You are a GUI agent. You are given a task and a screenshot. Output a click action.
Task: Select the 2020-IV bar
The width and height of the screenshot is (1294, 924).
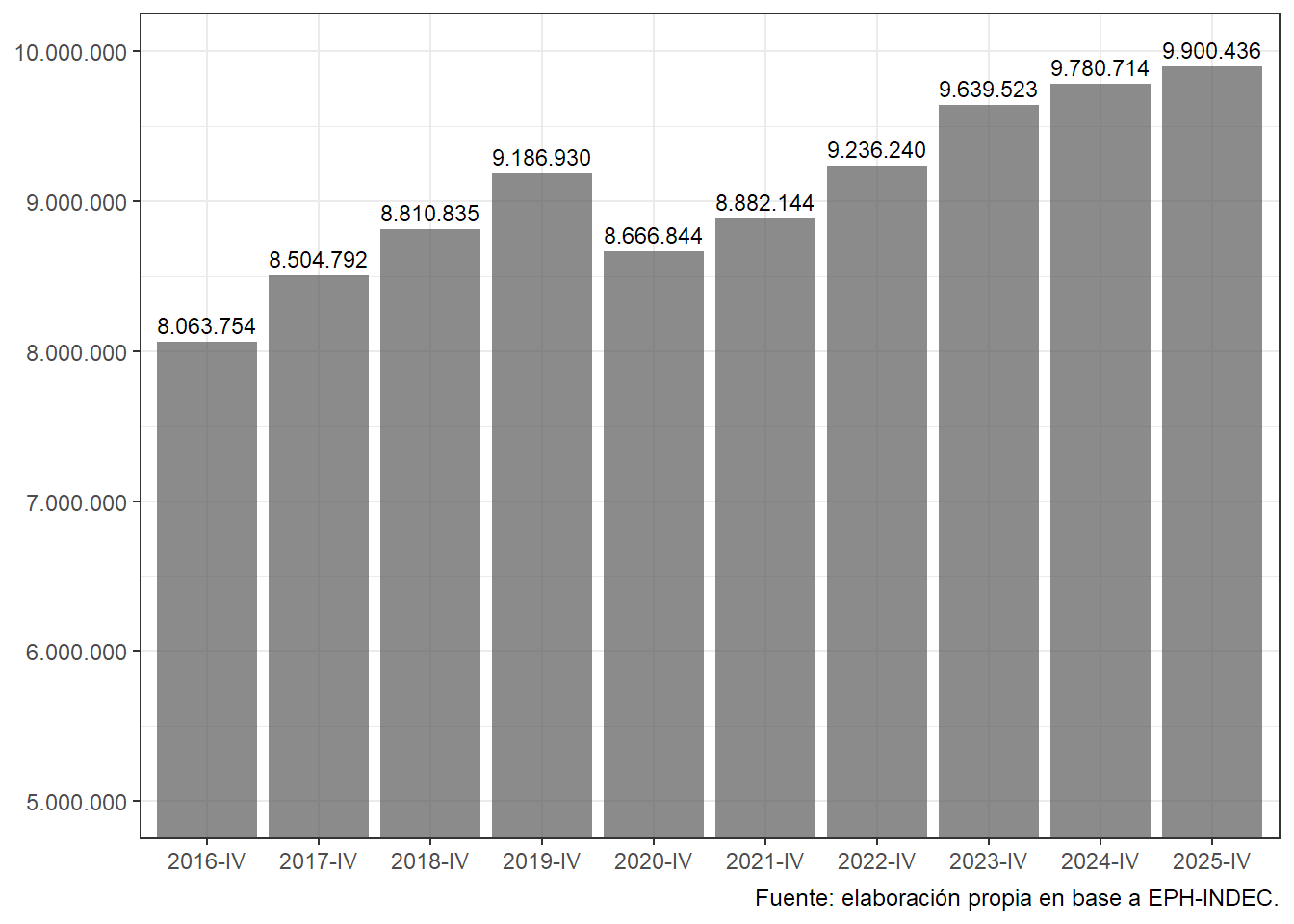[654, 544]
